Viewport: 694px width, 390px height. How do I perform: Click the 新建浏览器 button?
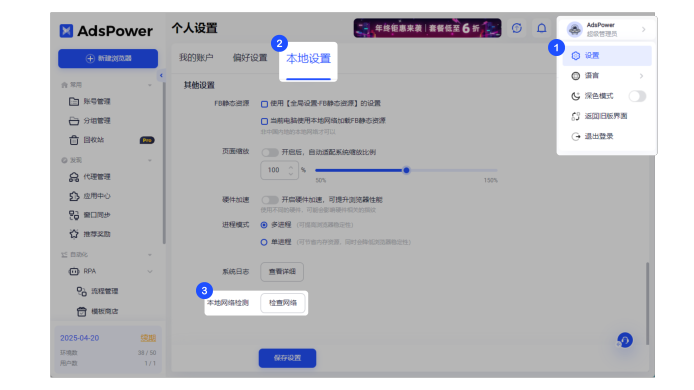tap(108, 58)
